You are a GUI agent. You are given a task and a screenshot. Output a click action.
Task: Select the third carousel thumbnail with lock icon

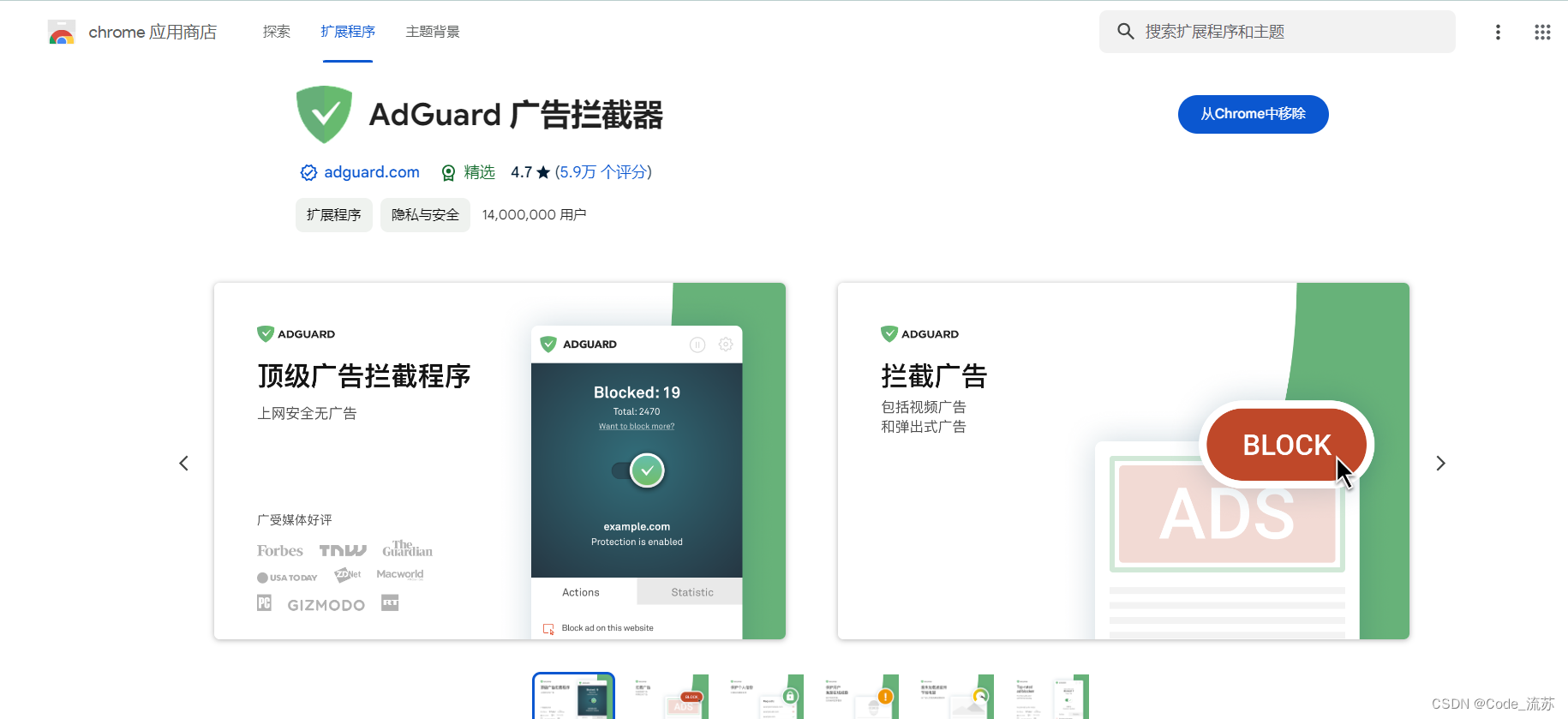coord(764,697)
